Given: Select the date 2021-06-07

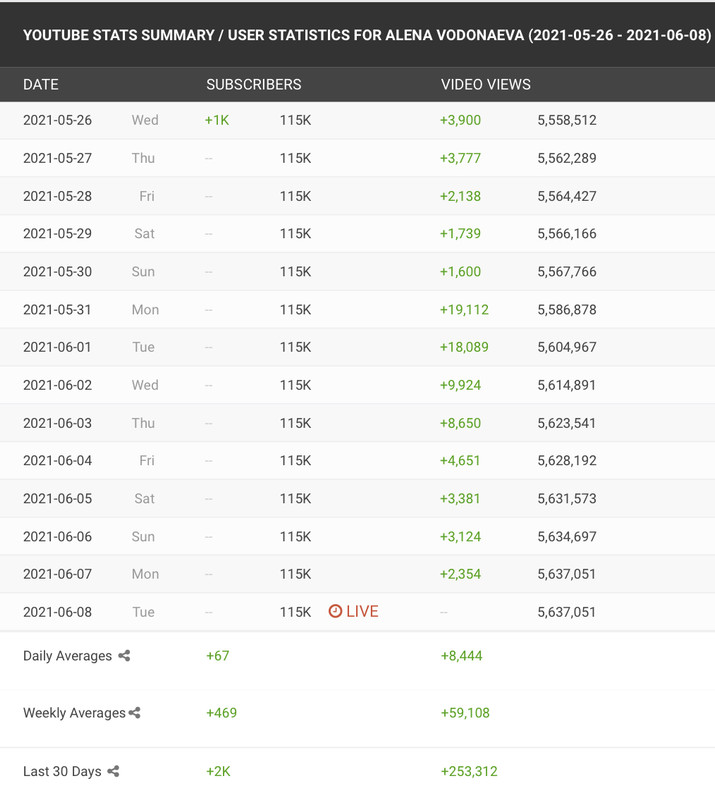Looking at the screenshot, I should click(58, 574).
